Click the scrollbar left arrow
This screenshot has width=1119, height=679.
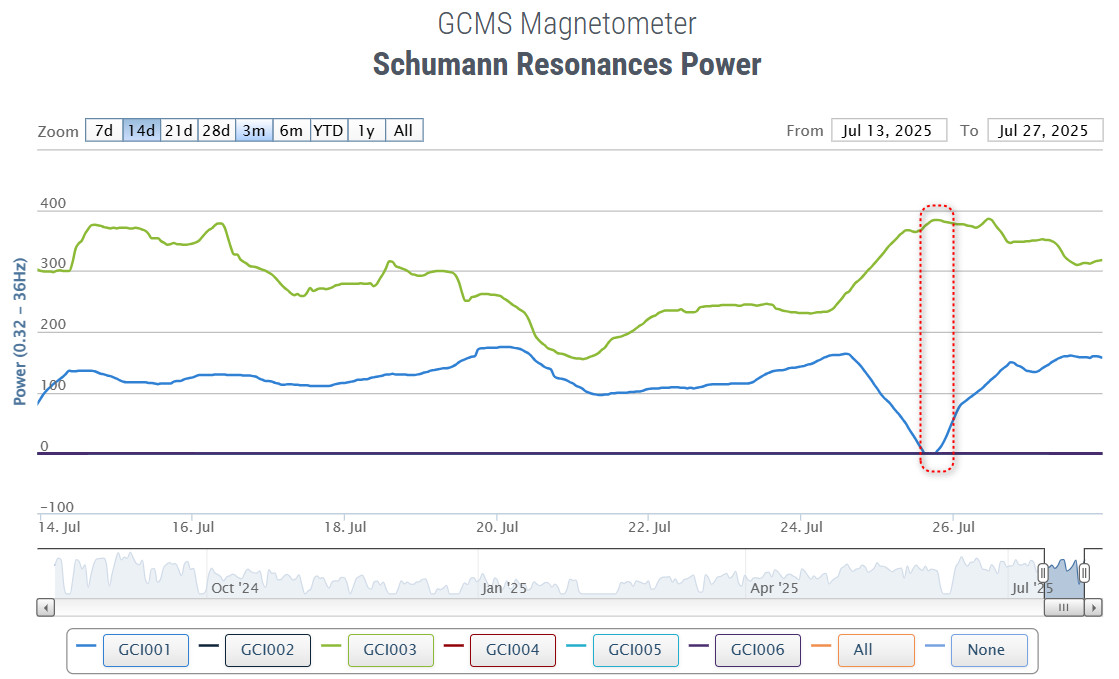coord(45,607)
